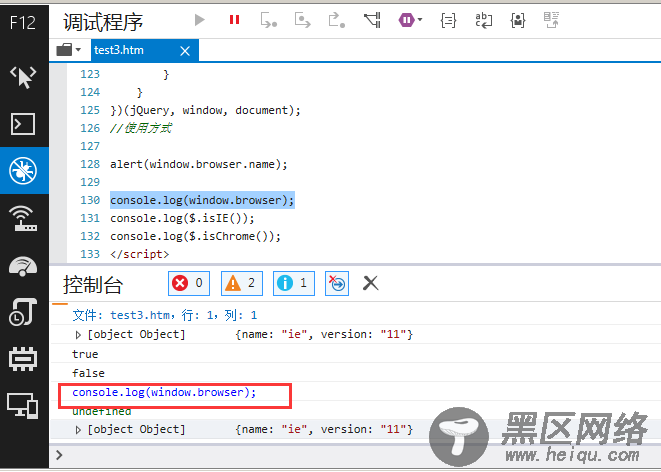Click the console.log($.isIE()); line
Screen dimensions: 661x472
click(182, 218)
